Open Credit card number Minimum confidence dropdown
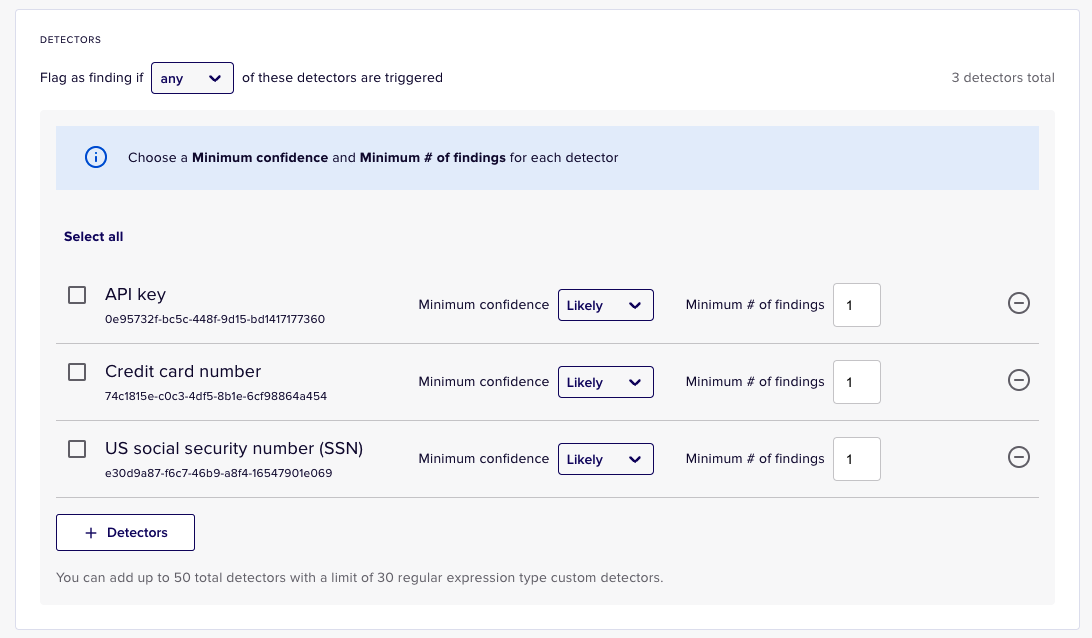 click(605, 382)
